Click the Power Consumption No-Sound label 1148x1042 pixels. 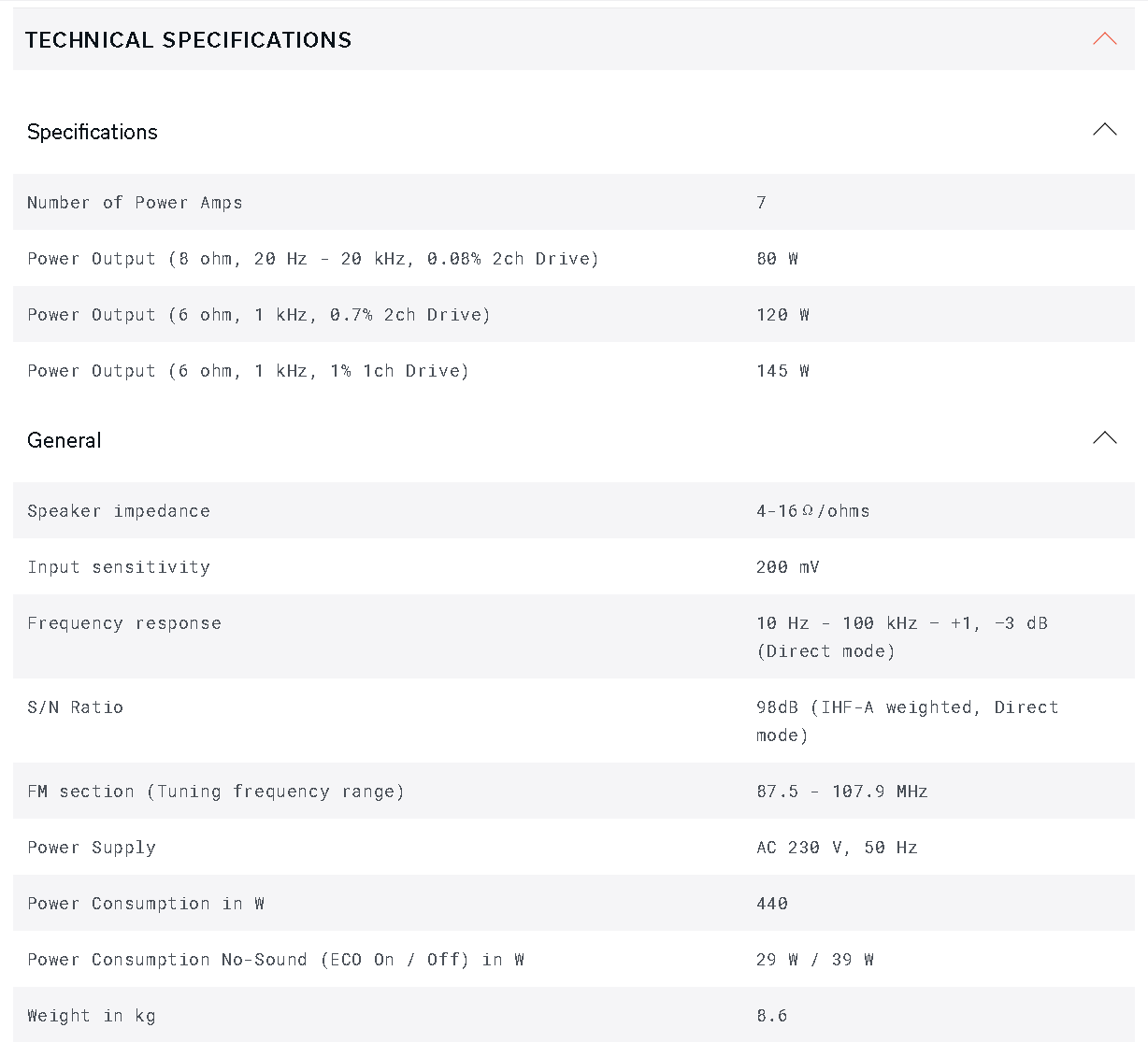click(x=275, y=960)
